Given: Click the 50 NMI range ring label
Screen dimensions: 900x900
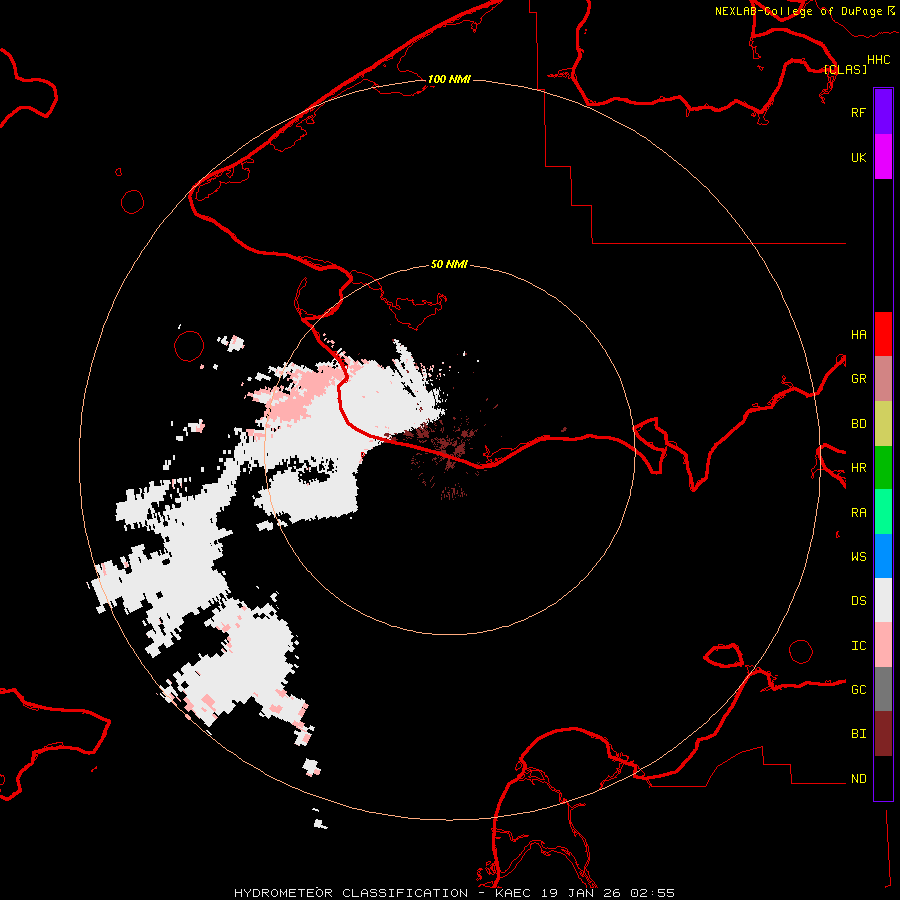Looking at the screenshot, I should coord(449,264).
